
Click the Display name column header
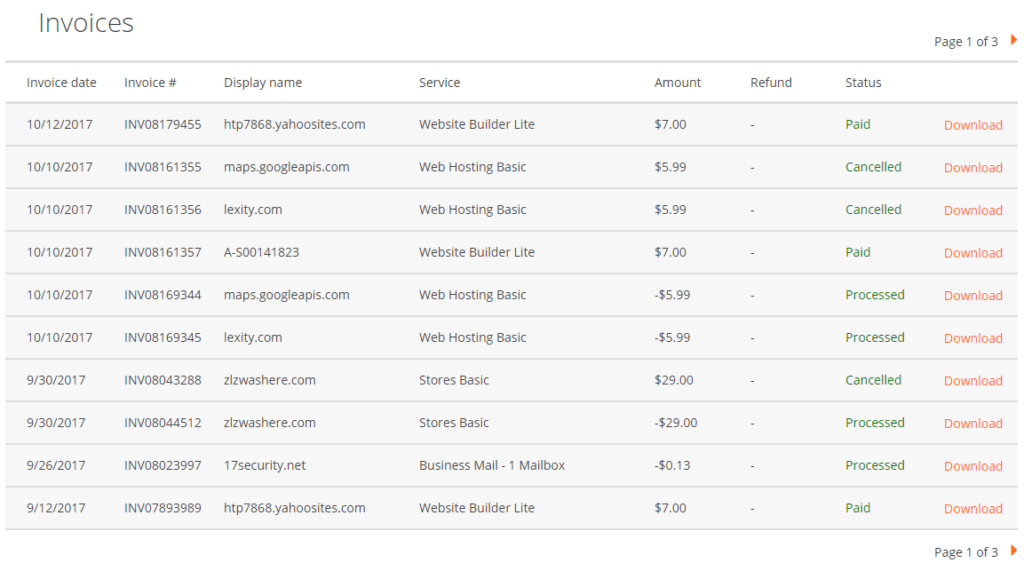[x=262, y=83]
